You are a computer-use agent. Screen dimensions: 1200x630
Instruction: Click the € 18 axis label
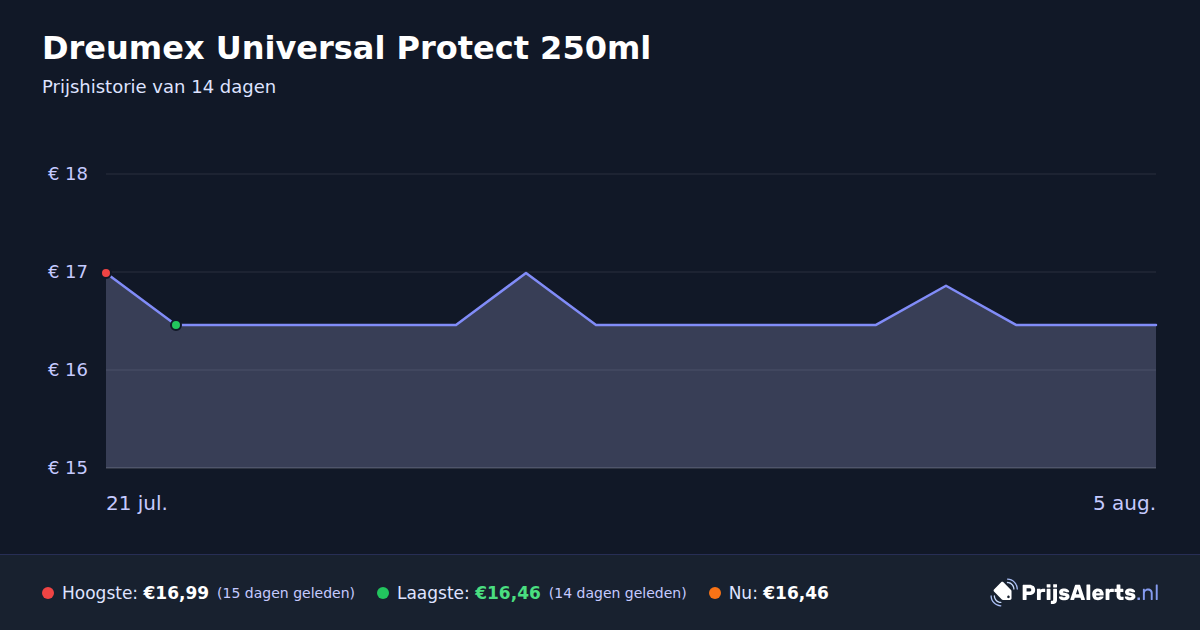click(68, 174)
